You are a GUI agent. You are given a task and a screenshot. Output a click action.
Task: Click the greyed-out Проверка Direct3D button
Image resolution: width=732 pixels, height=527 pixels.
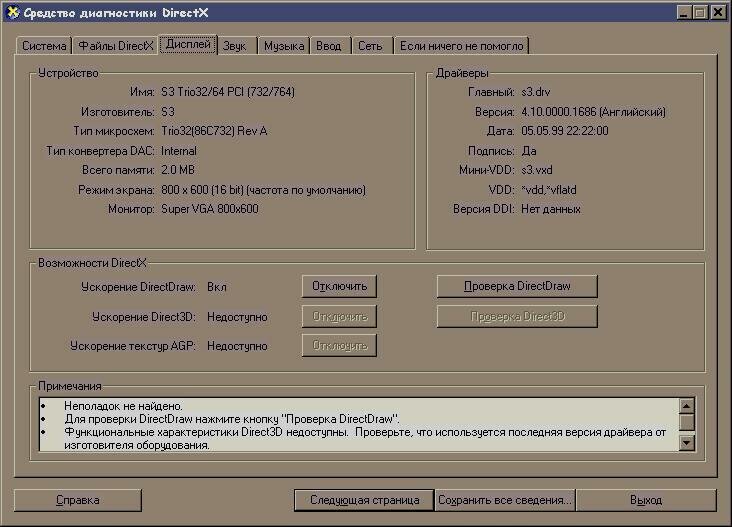pos(517,316)
